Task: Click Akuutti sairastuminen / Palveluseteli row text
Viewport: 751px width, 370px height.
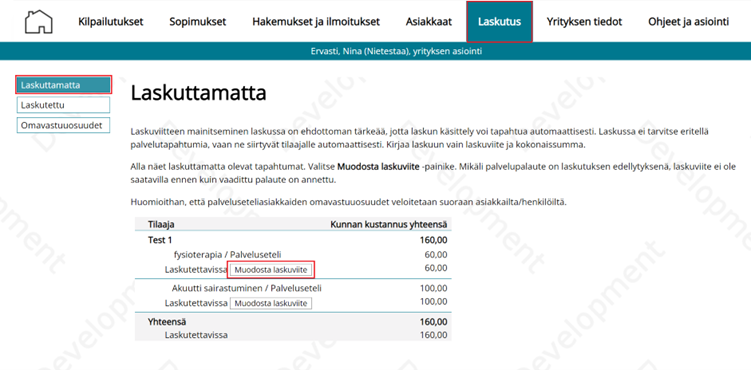Action: tap(246, 288)
